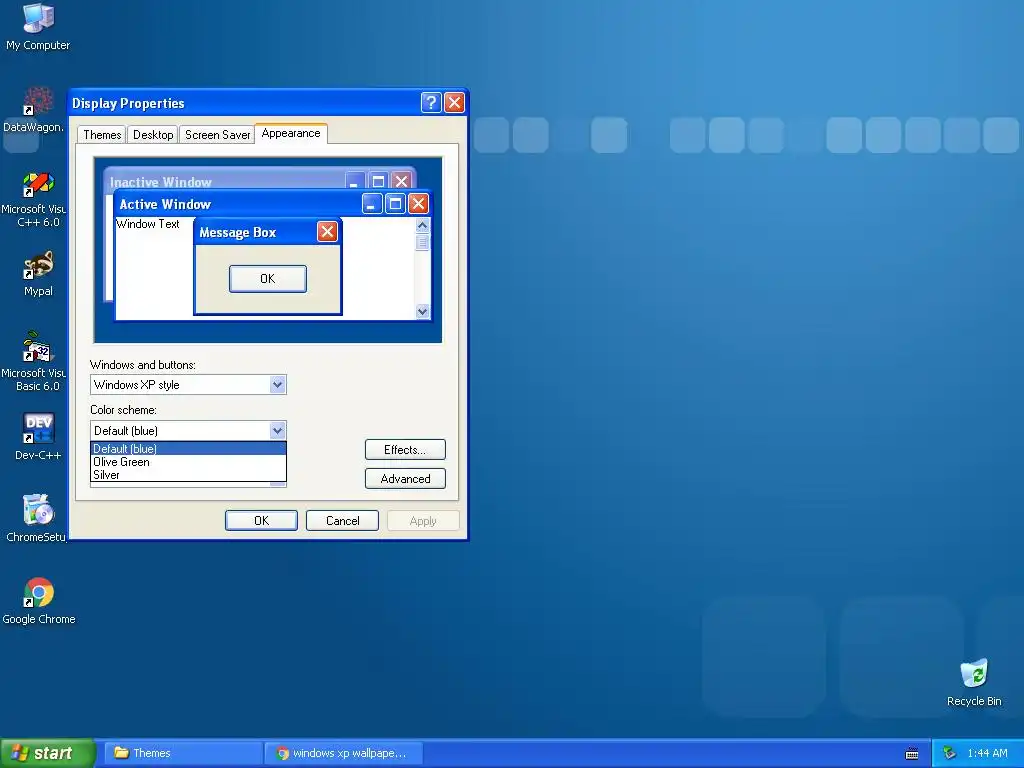The width and height of the screenshot is (1024, 768).
Task: Click the safely remove hardware tray icon
Action: (950, 753)
